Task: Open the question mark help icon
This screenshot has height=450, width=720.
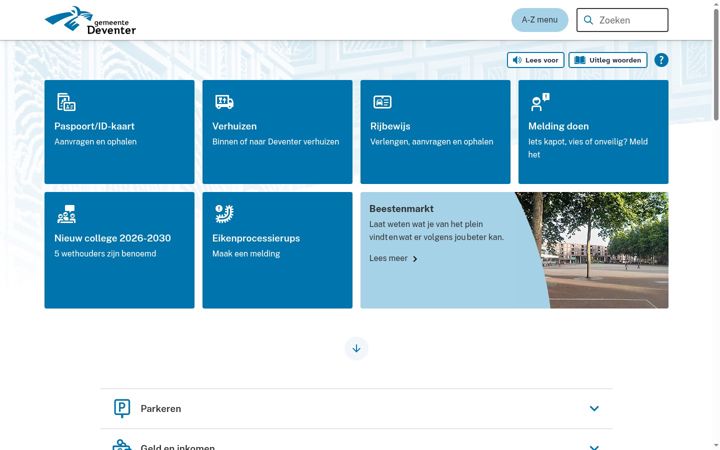Action: (x=661, y=60)
